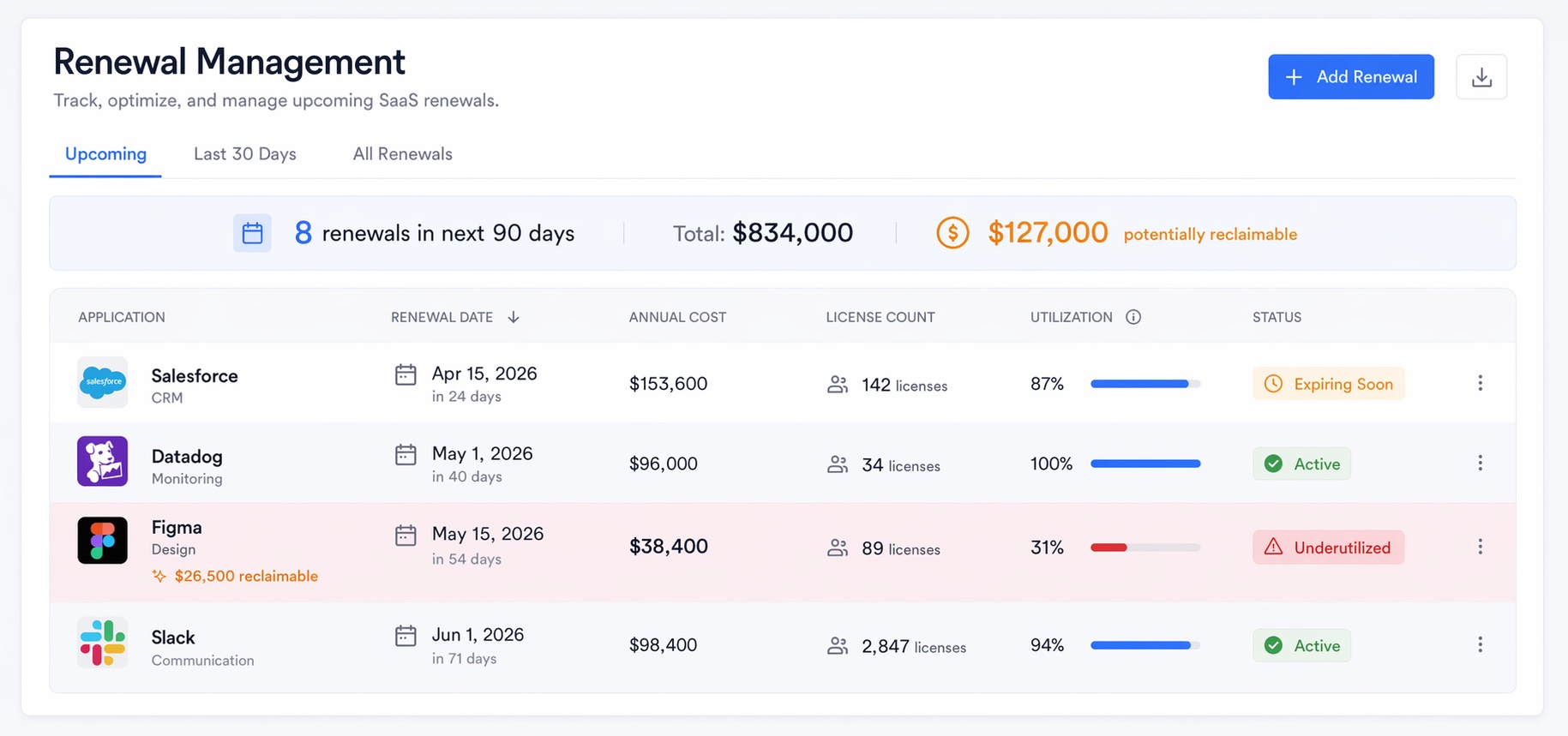Click the Datadog app logo

pos(103,462)
